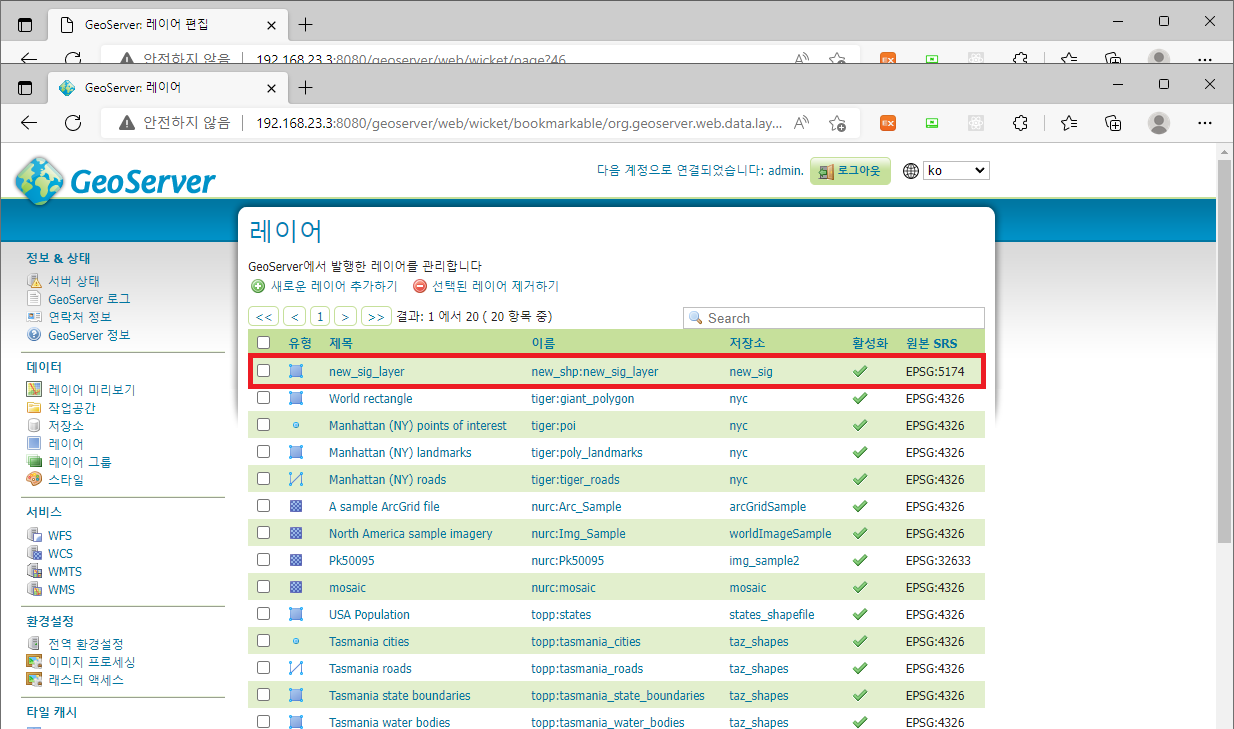Check the Manhattan (NY) points of interest checkbox
This screenshot has height=729, width=1234.
pyautogui.click(x=263, y=425)
